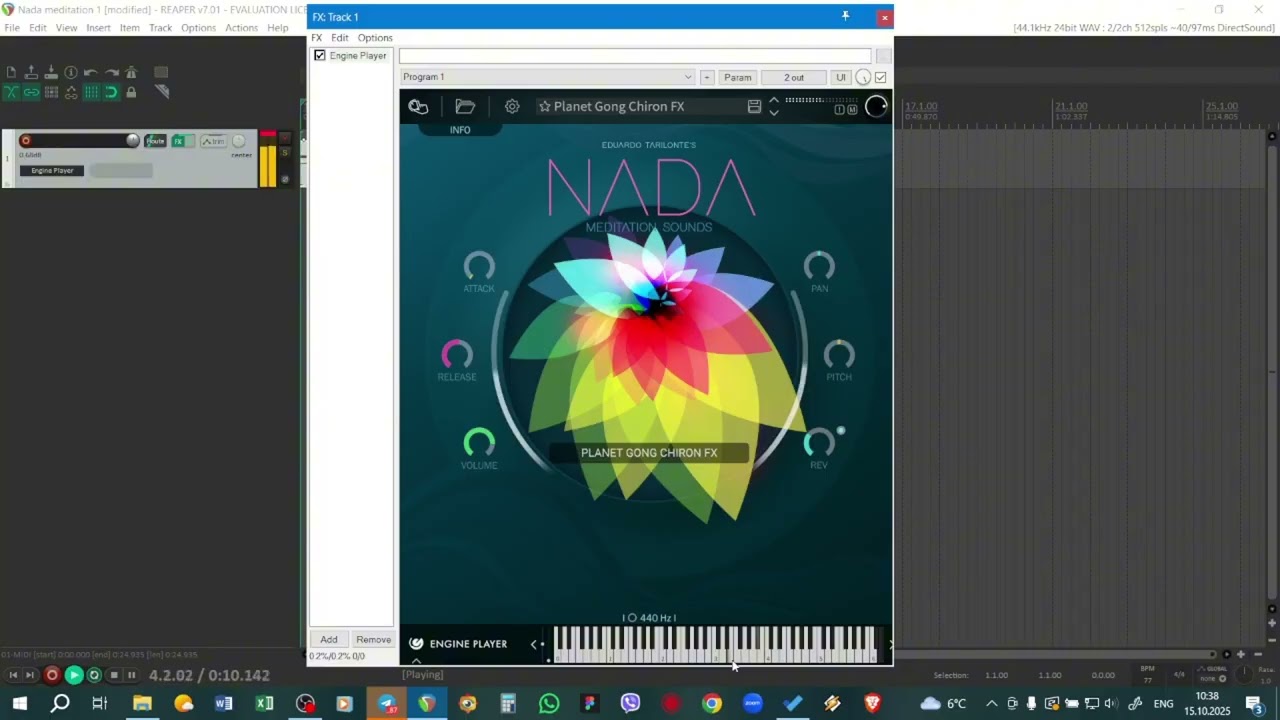This screenshot has width=1280, height=720.
Task: Click the track trim envelope button
Action: click(213, 141)
